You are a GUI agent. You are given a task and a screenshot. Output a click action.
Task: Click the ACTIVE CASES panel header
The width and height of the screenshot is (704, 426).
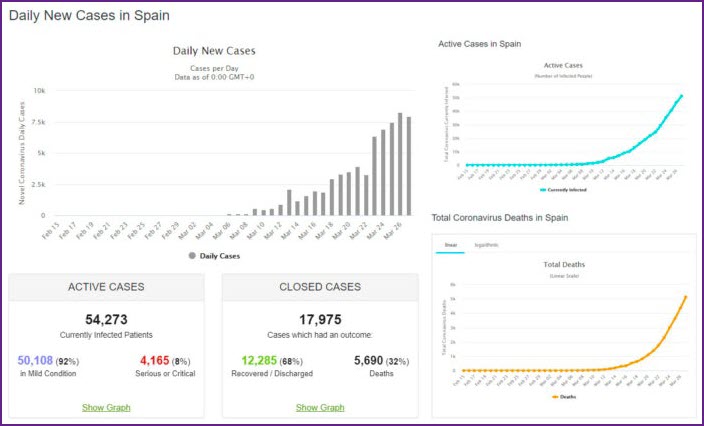coord(106,288)
